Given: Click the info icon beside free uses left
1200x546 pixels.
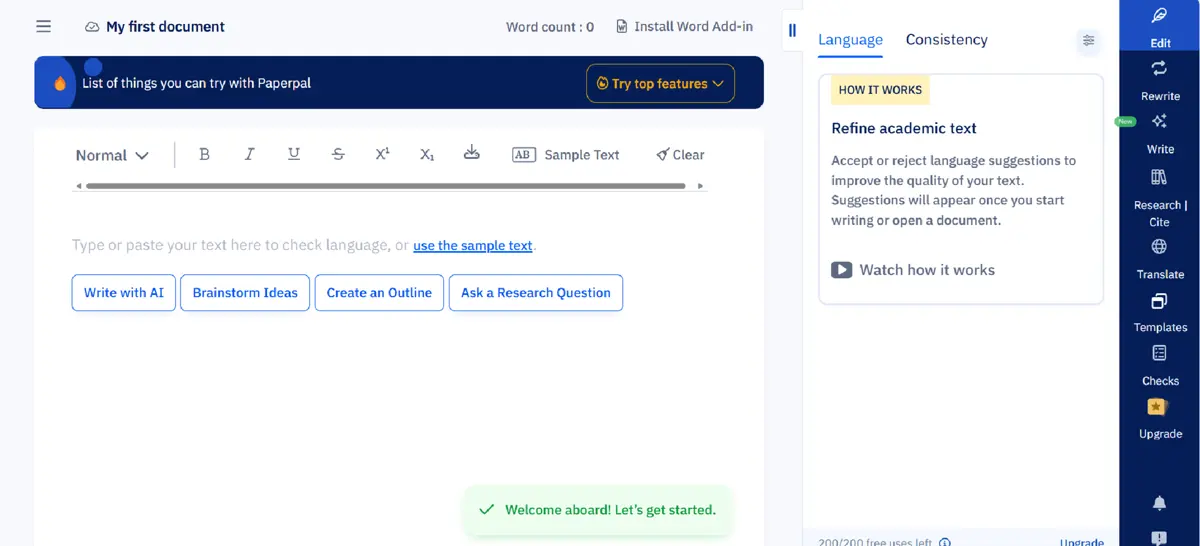Looking at the screenshot, I should tap(945, 541).
